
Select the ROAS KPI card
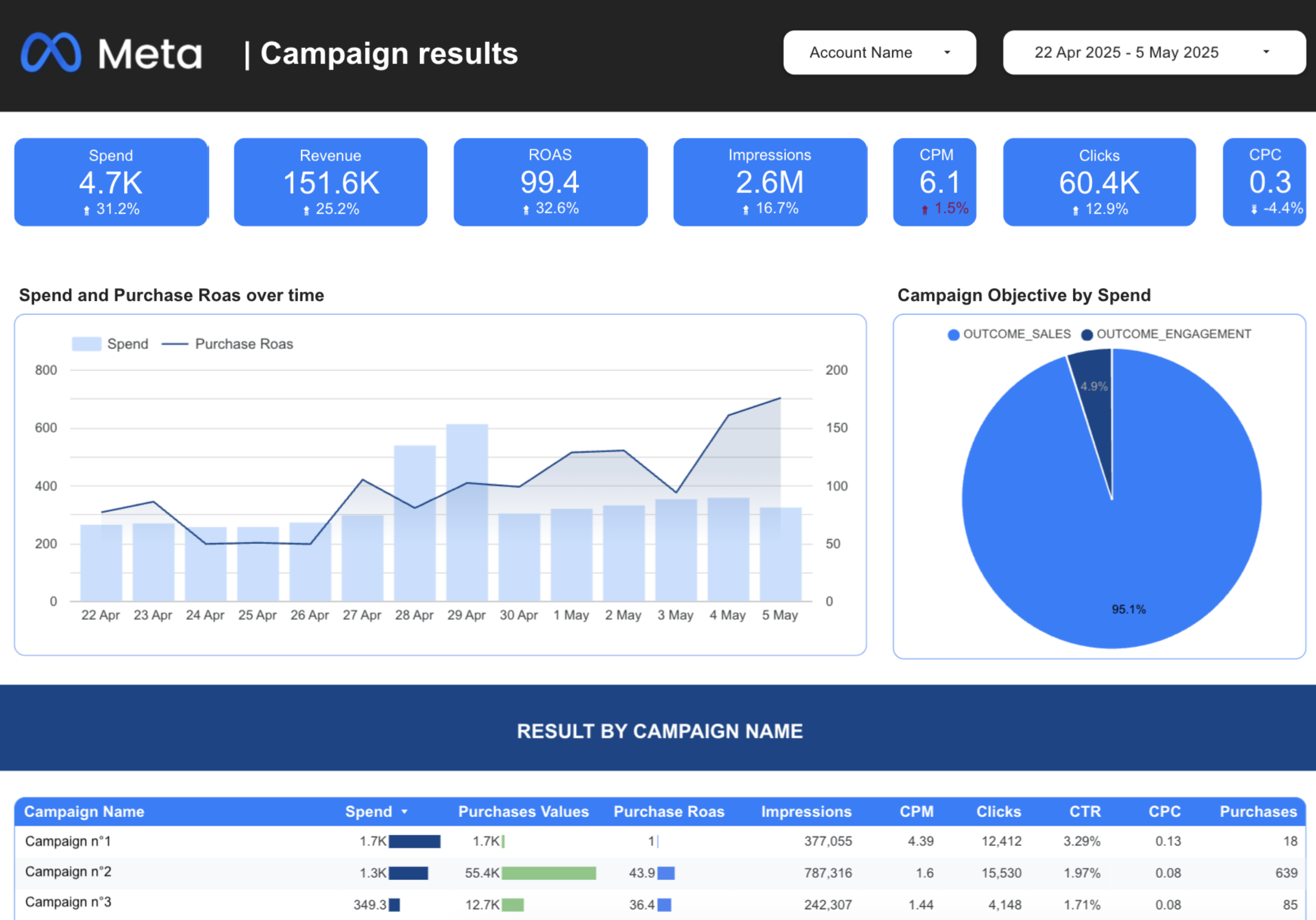click(x=549, y=182)
